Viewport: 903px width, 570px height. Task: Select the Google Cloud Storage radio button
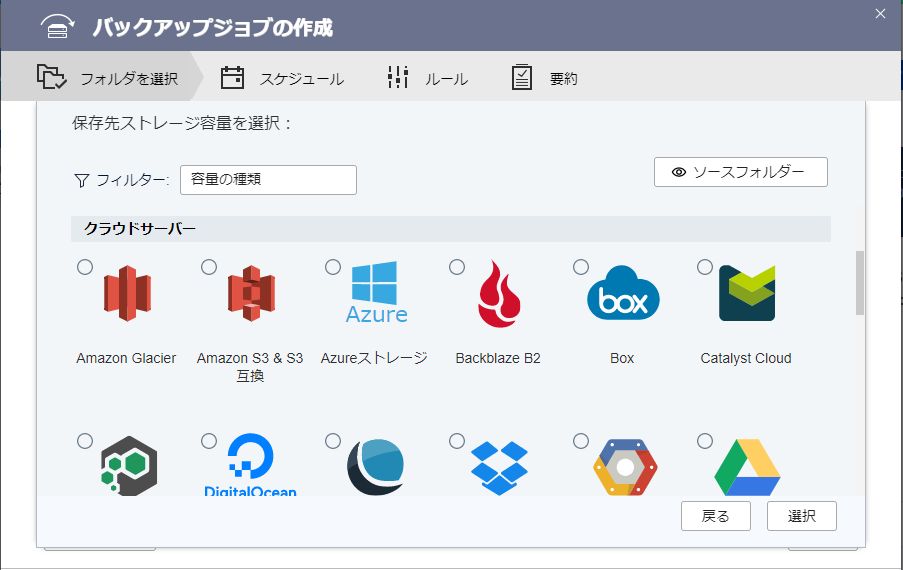[581, 441]
